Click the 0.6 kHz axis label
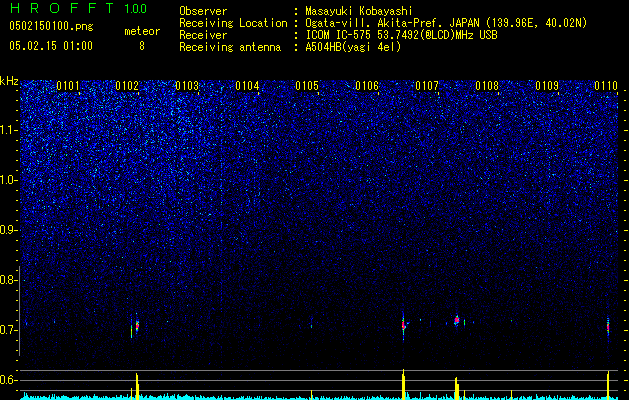 click(x=9, y=380)
